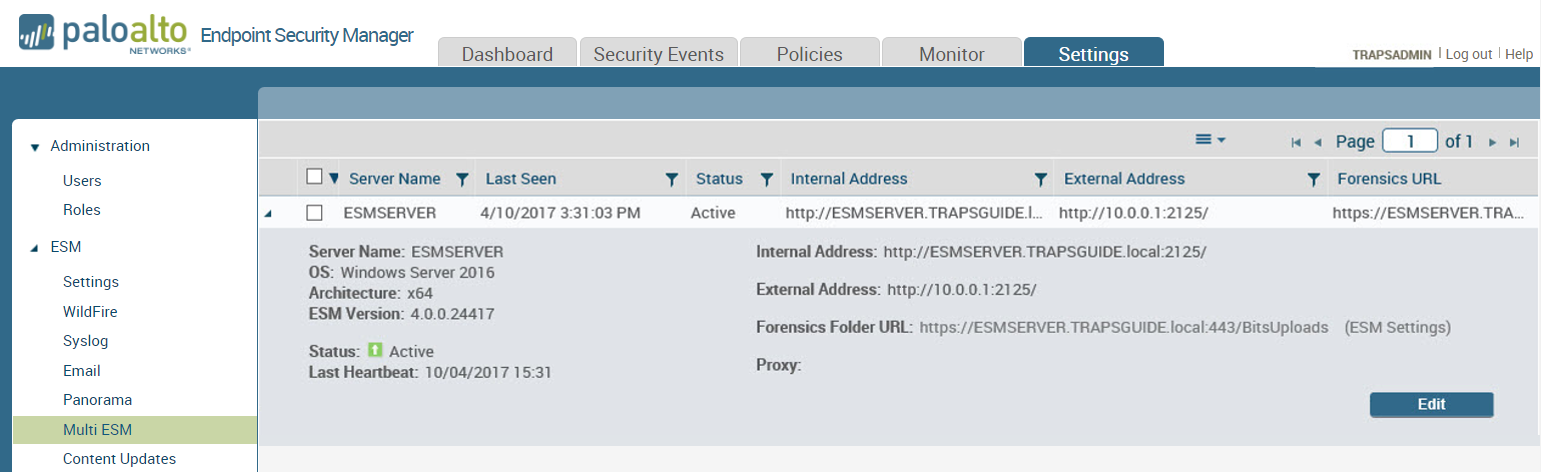
Task: Open the Status column filter
Action: pos(767,179)
